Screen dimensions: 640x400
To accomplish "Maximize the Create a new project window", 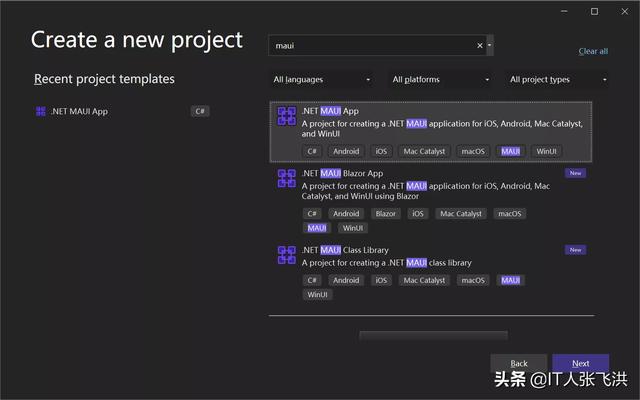I will click(x=595, y=11).
